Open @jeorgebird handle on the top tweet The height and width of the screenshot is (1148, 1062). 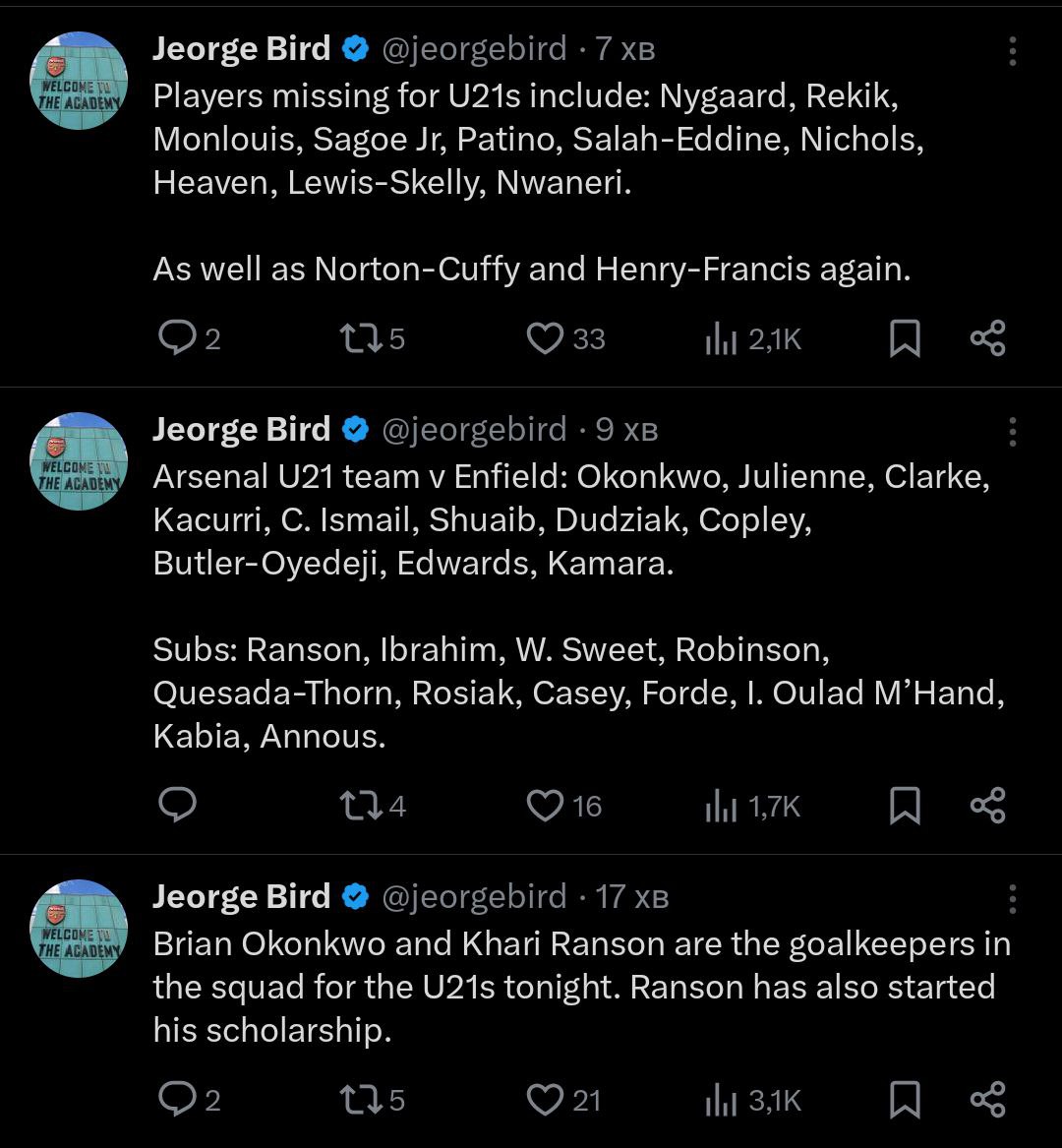(x=473, y=48)
